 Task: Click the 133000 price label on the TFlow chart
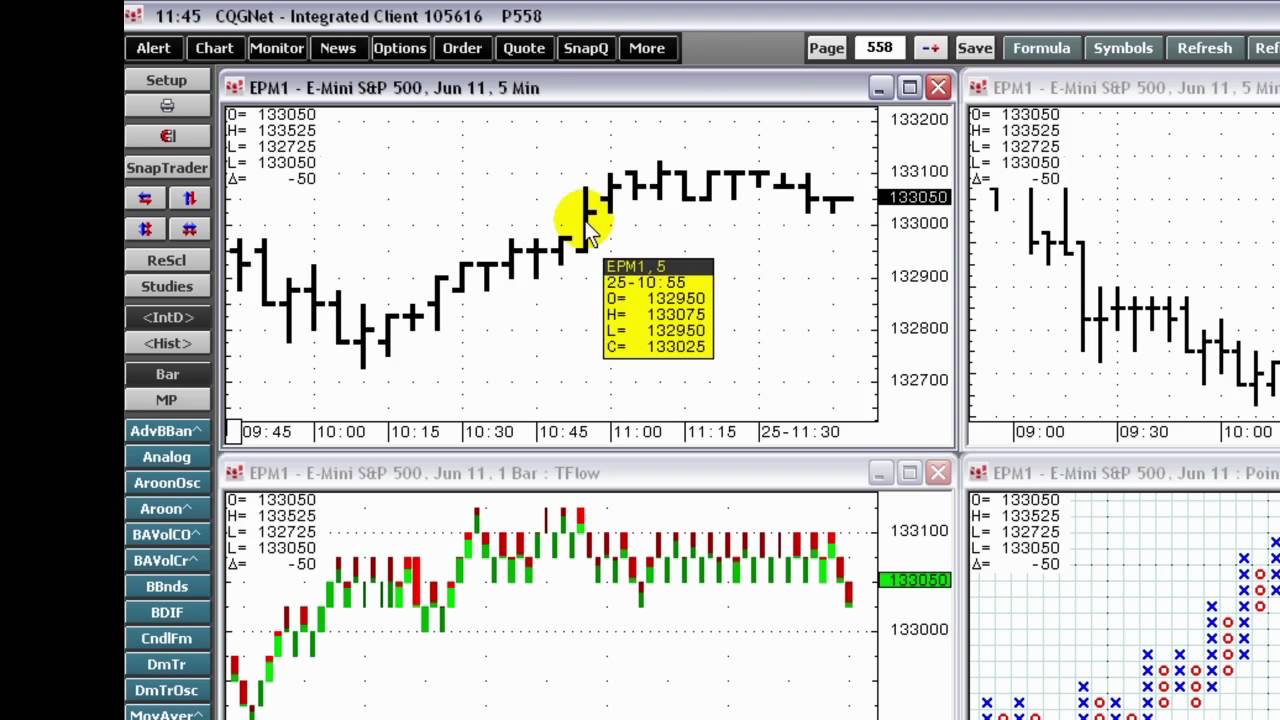point(919,629)
